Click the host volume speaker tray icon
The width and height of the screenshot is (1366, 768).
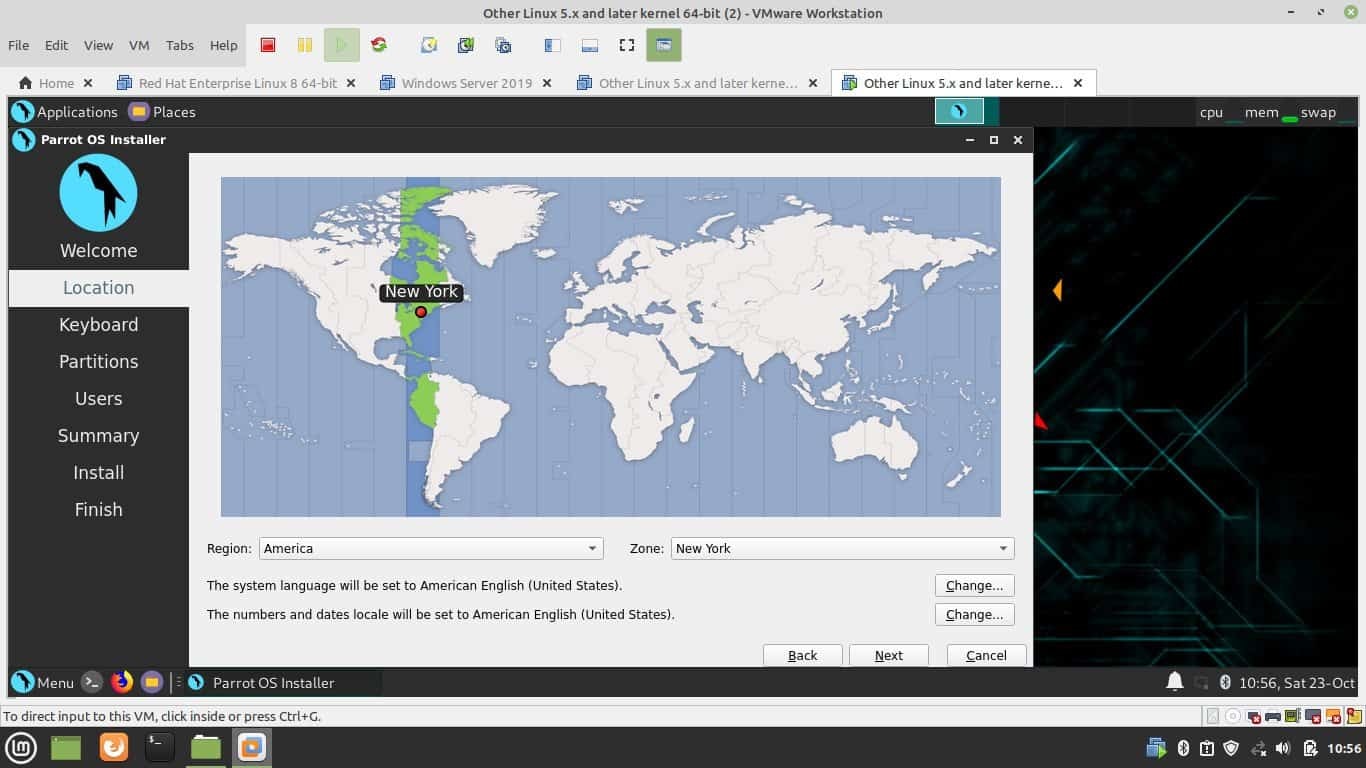click(1284, 748)
